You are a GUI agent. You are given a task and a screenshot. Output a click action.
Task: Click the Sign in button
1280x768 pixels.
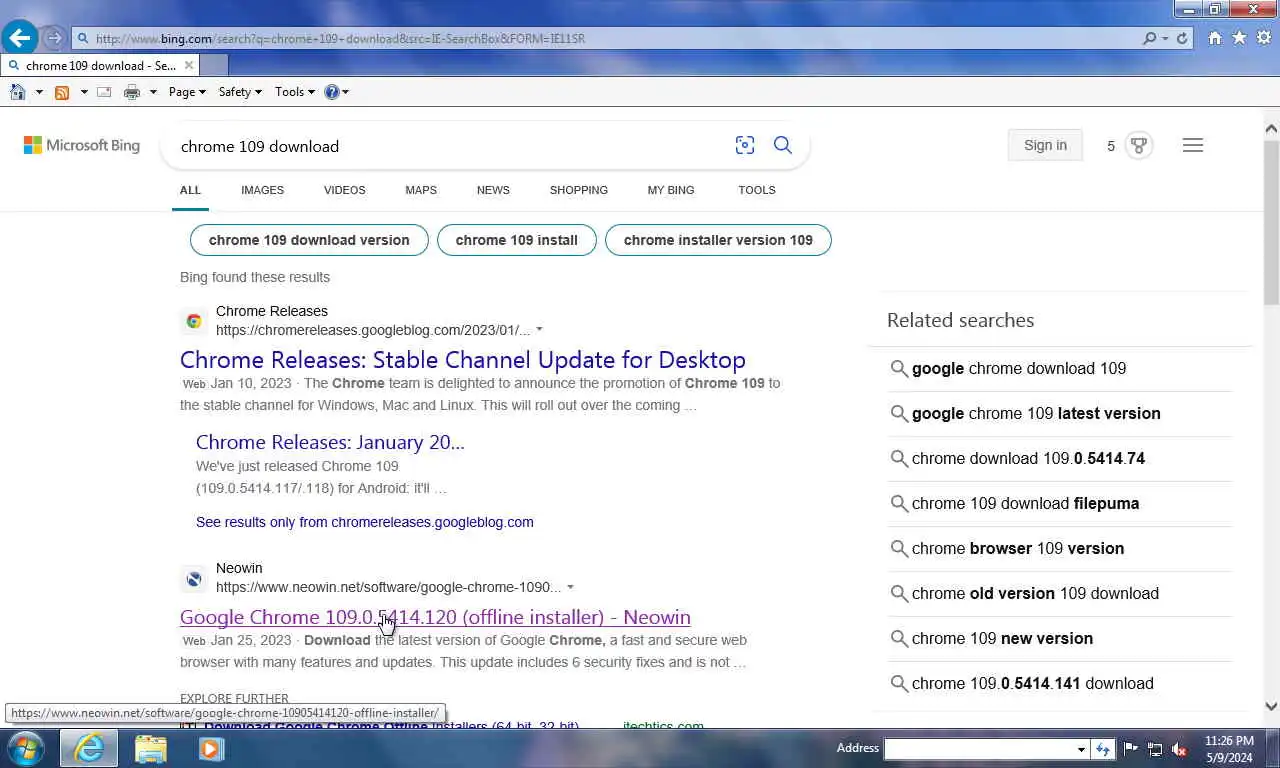(1045, 145)
